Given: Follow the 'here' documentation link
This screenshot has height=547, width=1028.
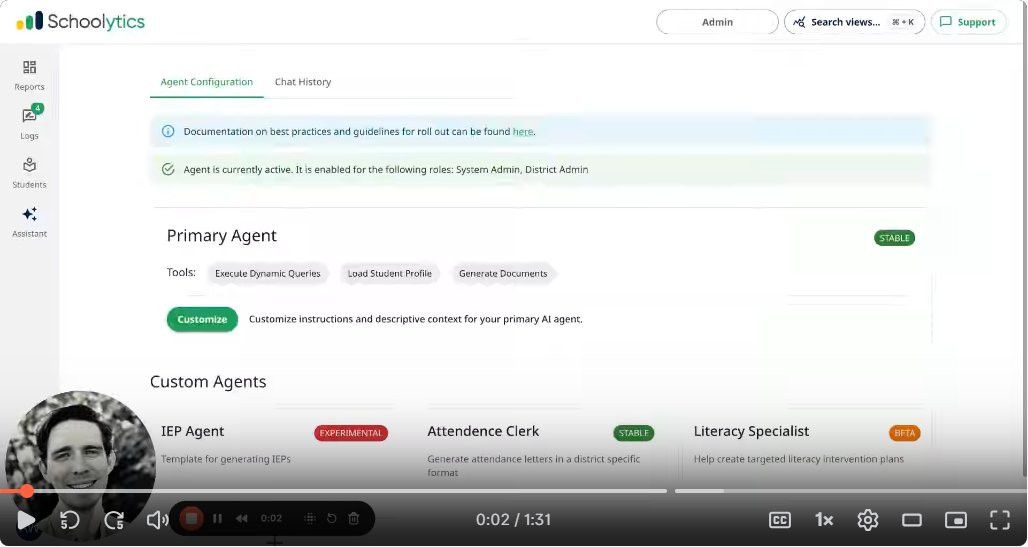Looking at the screenshot, I should [x=523, y=131].
